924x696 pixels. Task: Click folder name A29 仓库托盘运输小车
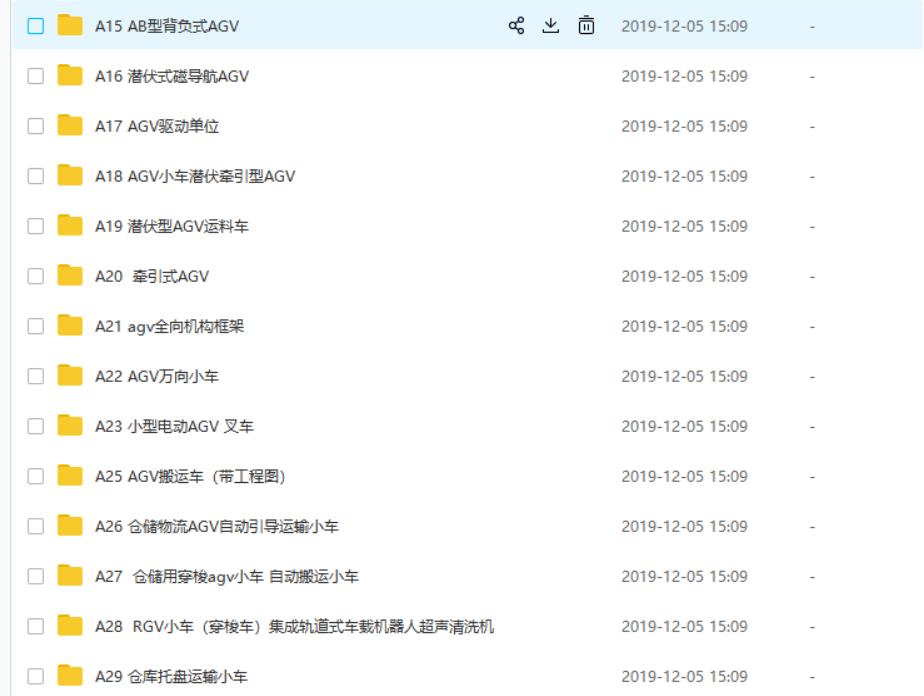[x=171, y=677]
